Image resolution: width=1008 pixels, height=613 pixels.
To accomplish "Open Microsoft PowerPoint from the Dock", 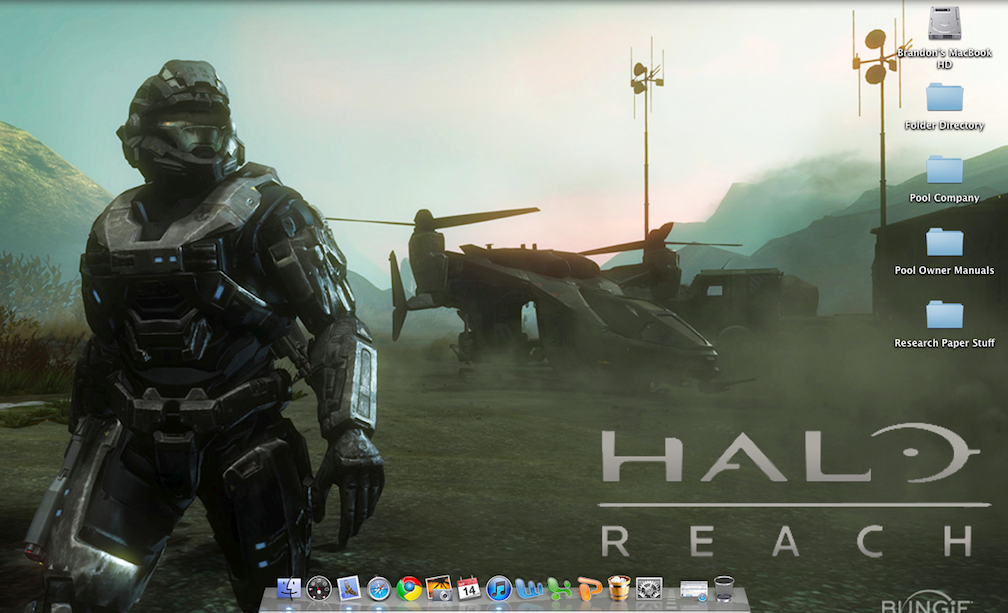I will click(589, 589).
